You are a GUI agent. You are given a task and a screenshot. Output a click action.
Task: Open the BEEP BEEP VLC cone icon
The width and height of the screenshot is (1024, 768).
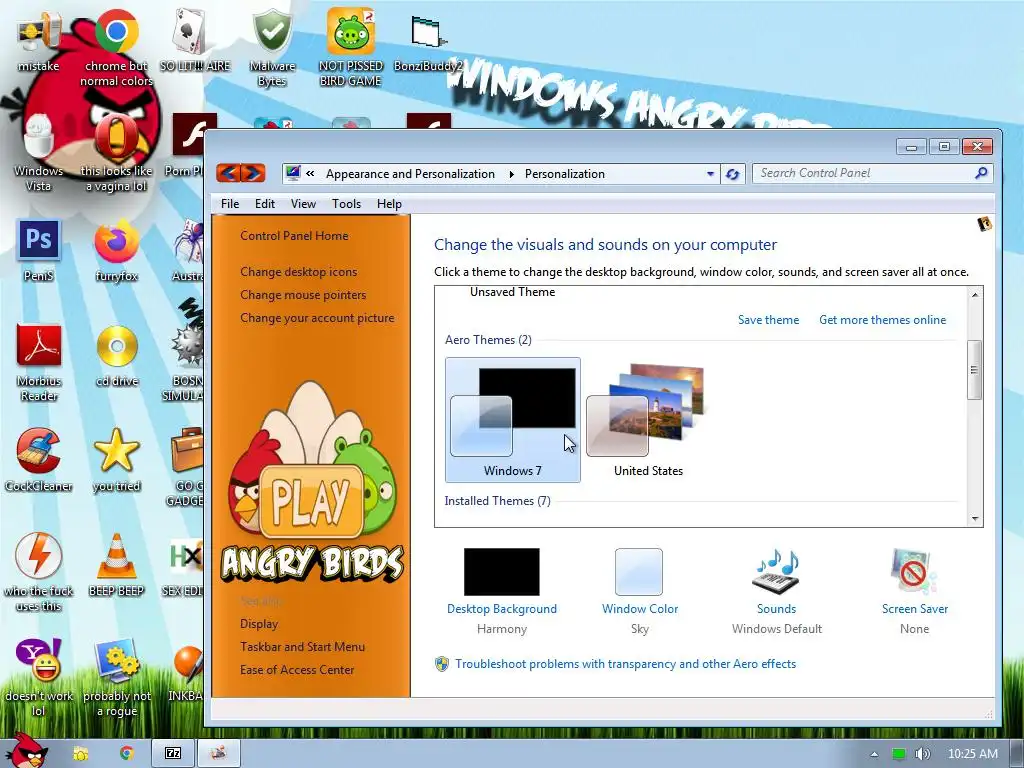click(116, 556)
